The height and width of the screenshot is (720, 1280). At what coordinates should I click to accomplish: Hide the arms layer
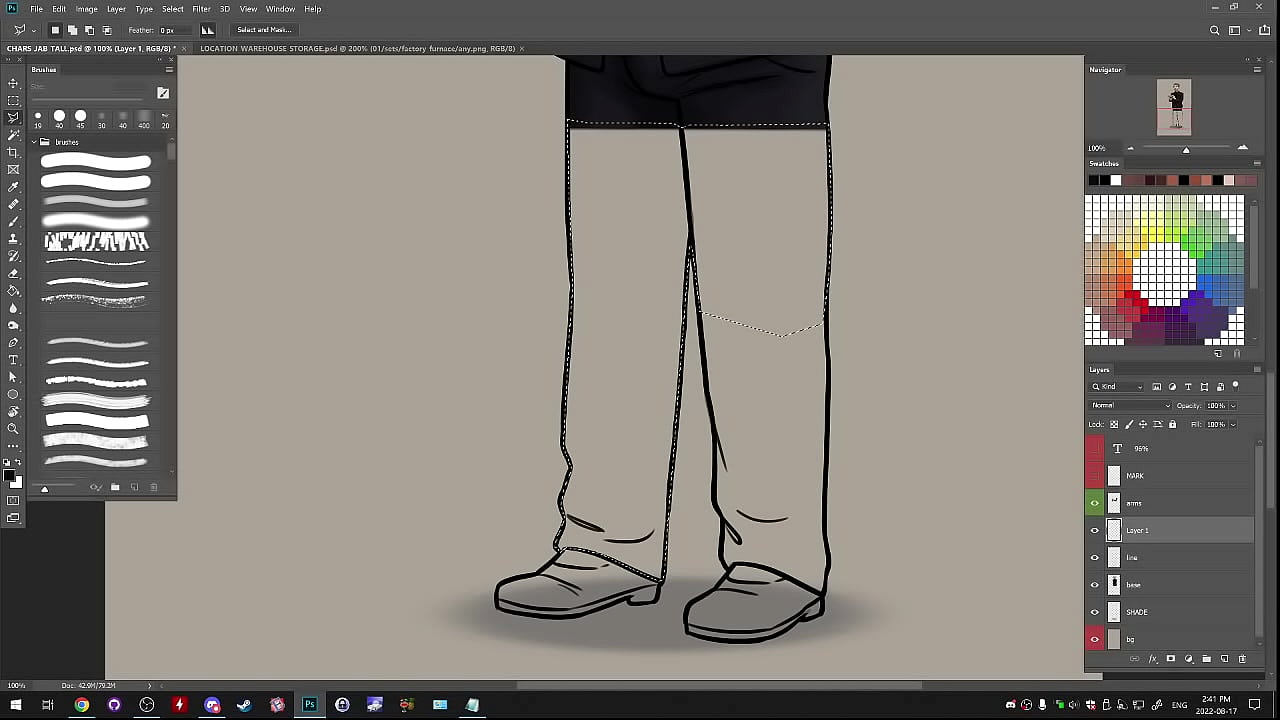click(x=1094, y=503)
